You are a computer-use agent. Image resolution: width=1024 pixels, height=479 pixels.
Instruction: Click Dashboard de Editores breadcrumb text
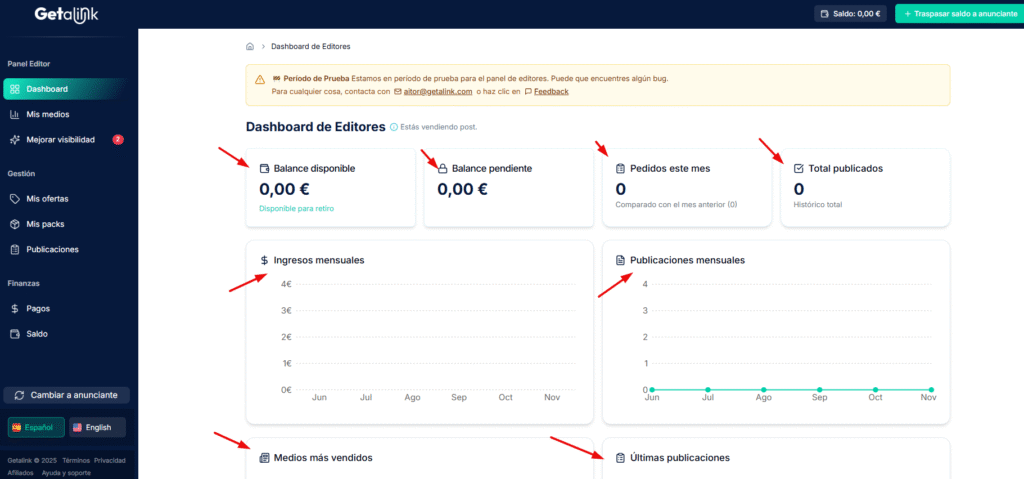pyautogui.click(x=311, y=46)
